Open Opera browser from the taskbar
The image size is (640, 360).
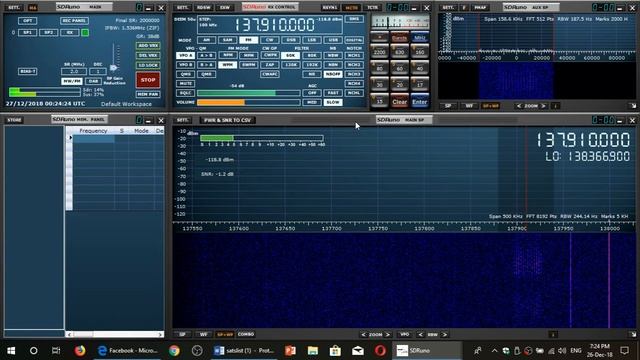pos(380,350)
